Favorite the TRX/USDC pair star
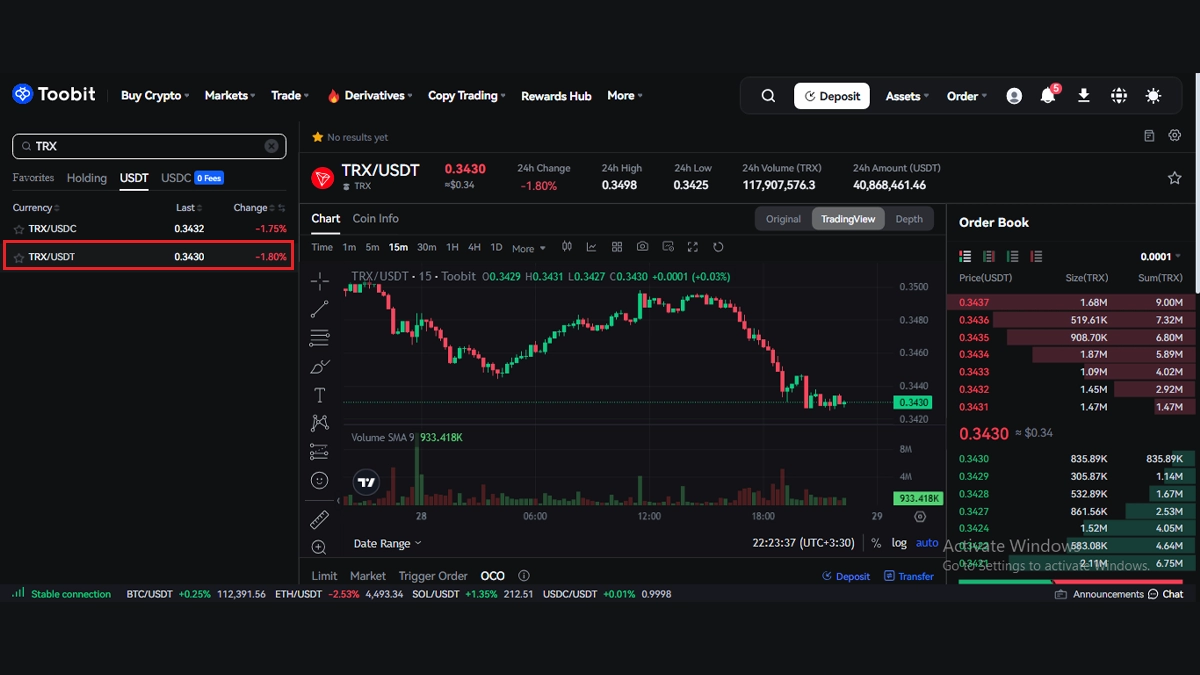Screen dimensions: 1200x675 19,229
